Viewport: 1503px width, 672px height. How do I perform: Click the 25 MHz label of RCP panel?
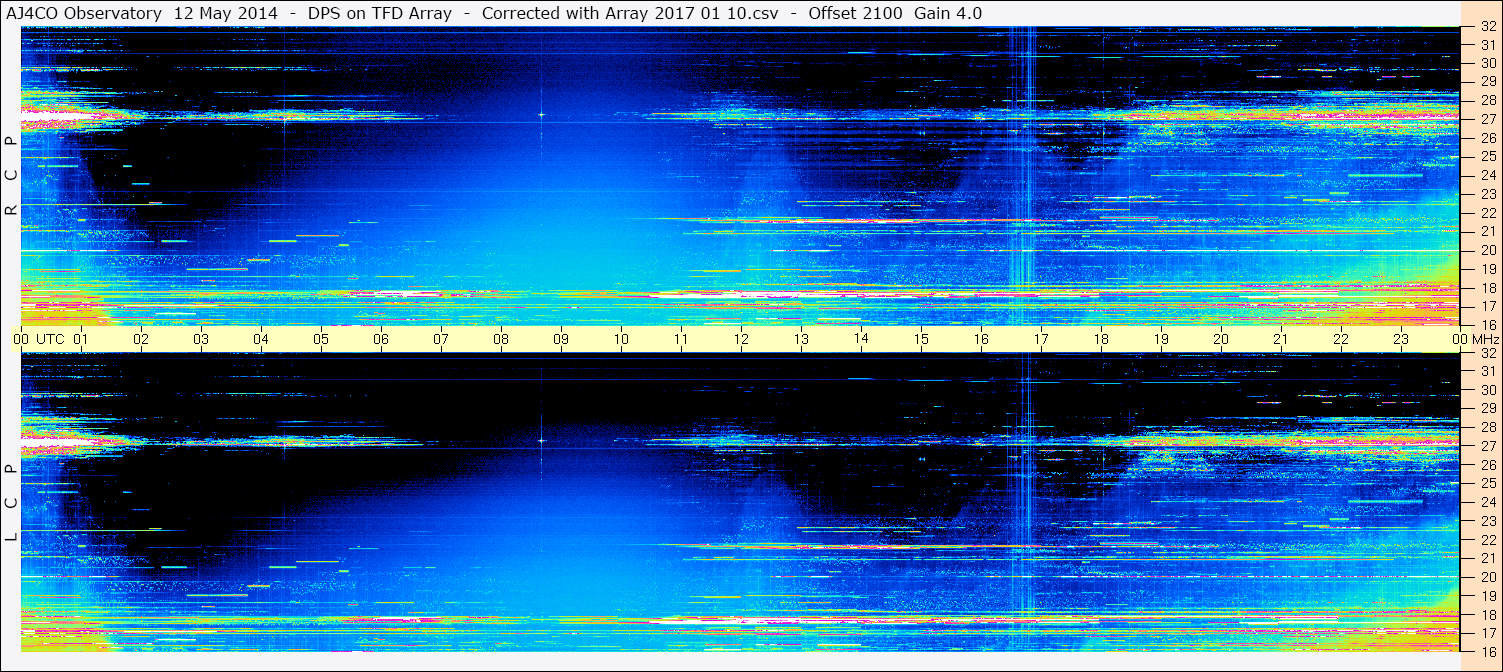coord(1488,157)
